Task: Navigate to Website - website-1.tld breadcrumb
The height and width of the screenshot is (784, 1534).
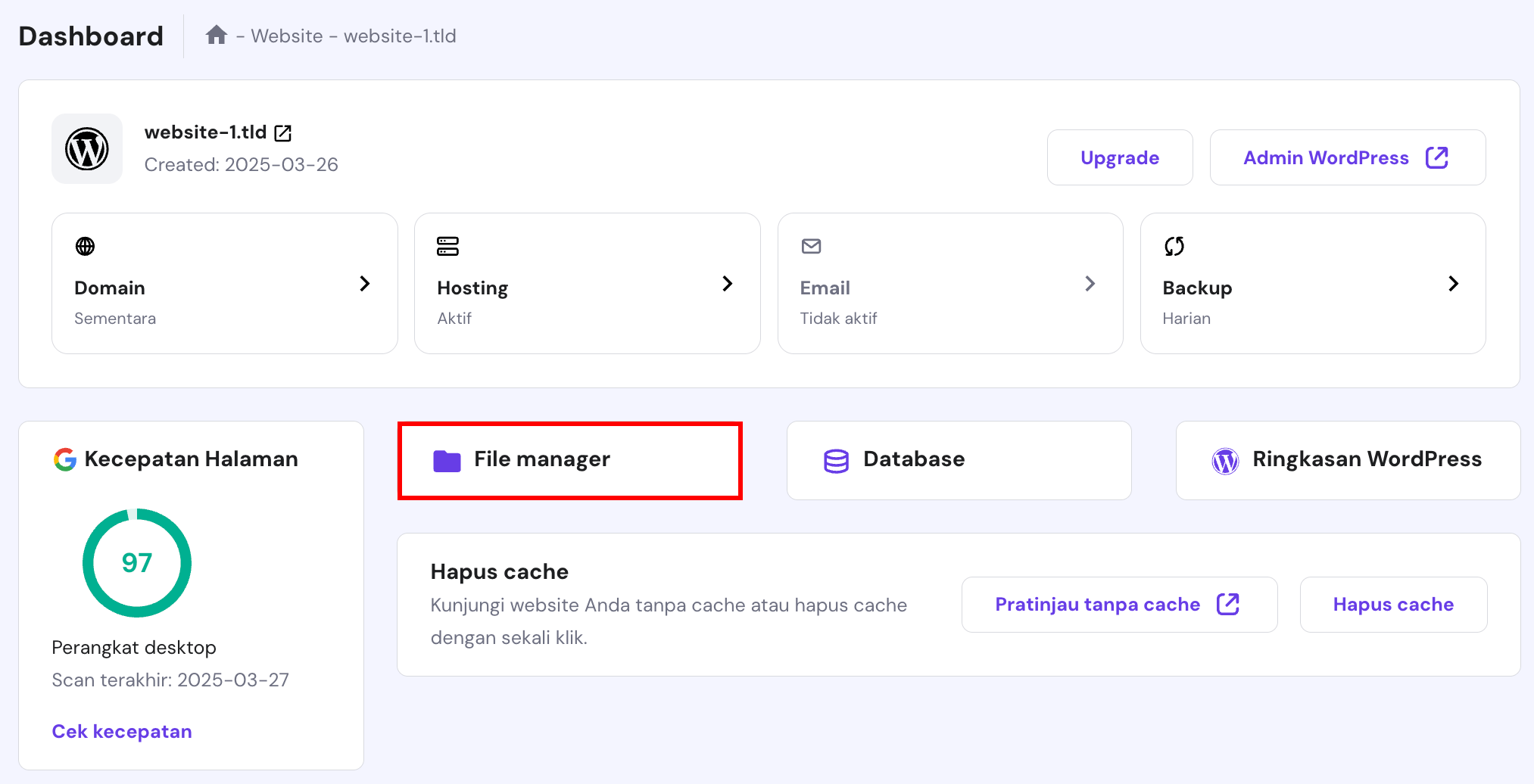Action: pyautogui.click(x=347, y=36)
